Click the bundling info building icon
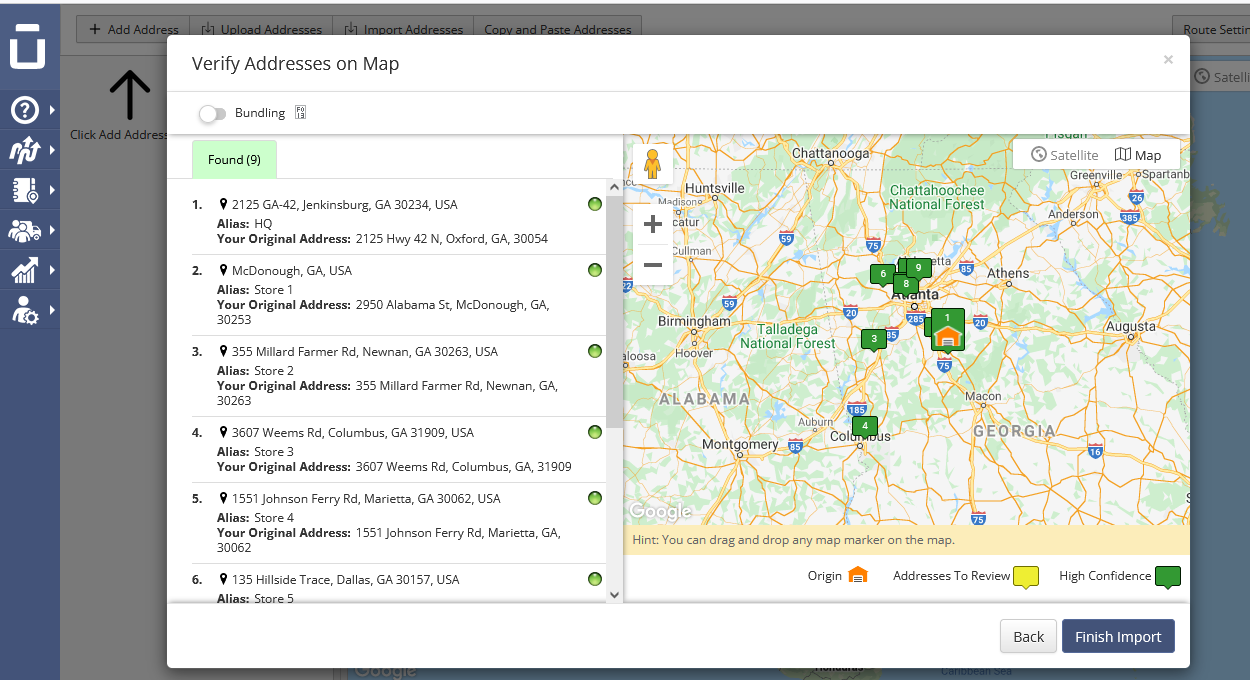Viewport: 1250px width, 680px height. point(300,113)
